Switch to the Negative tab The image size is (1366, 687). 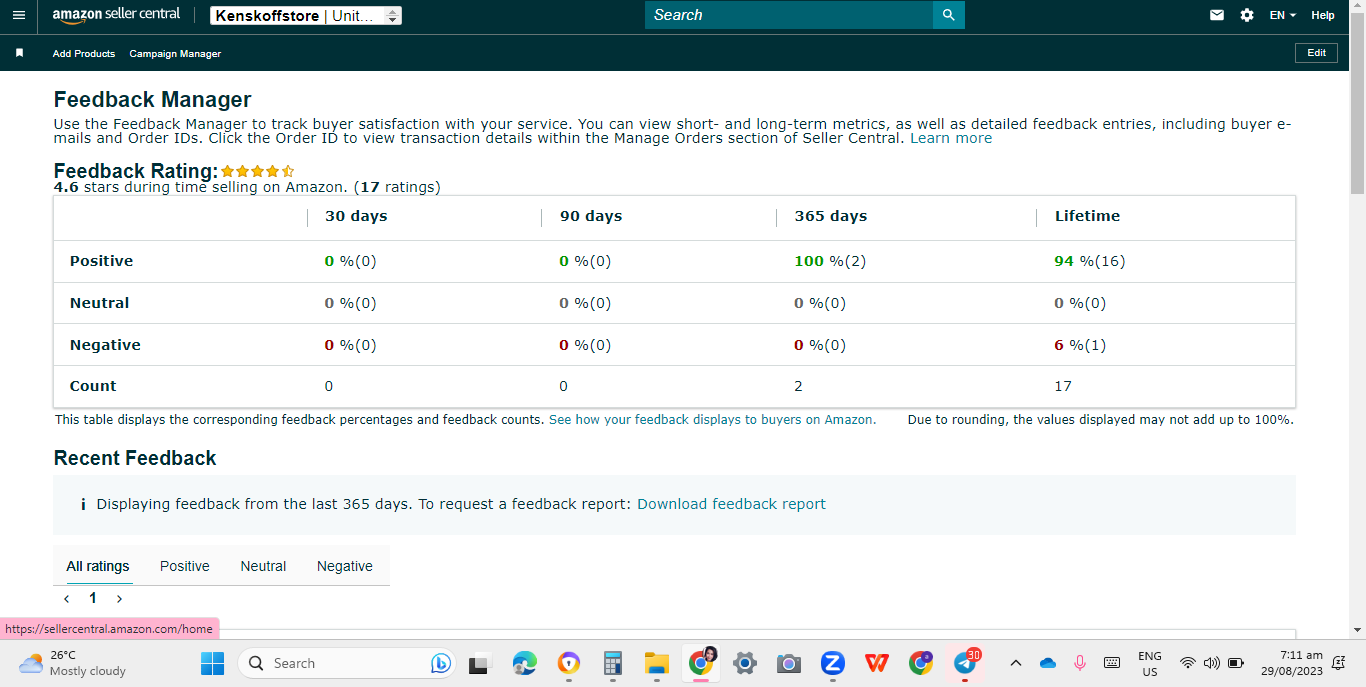click(x=345, y=566)
